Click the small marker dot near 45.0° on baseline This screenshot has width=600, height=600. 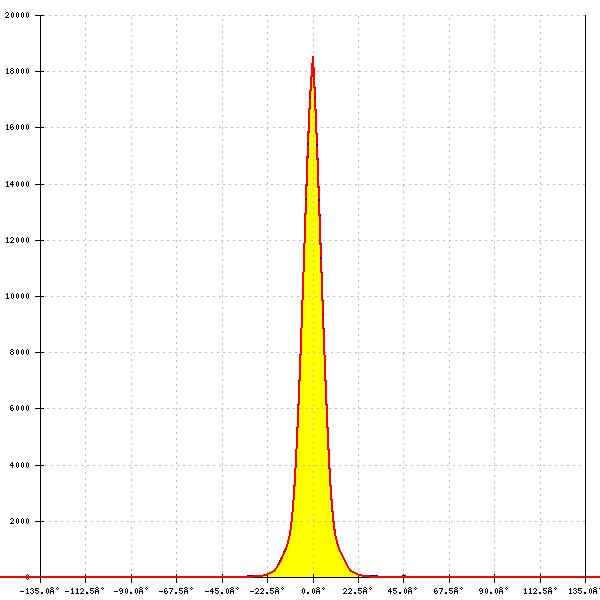click(404, 576)
